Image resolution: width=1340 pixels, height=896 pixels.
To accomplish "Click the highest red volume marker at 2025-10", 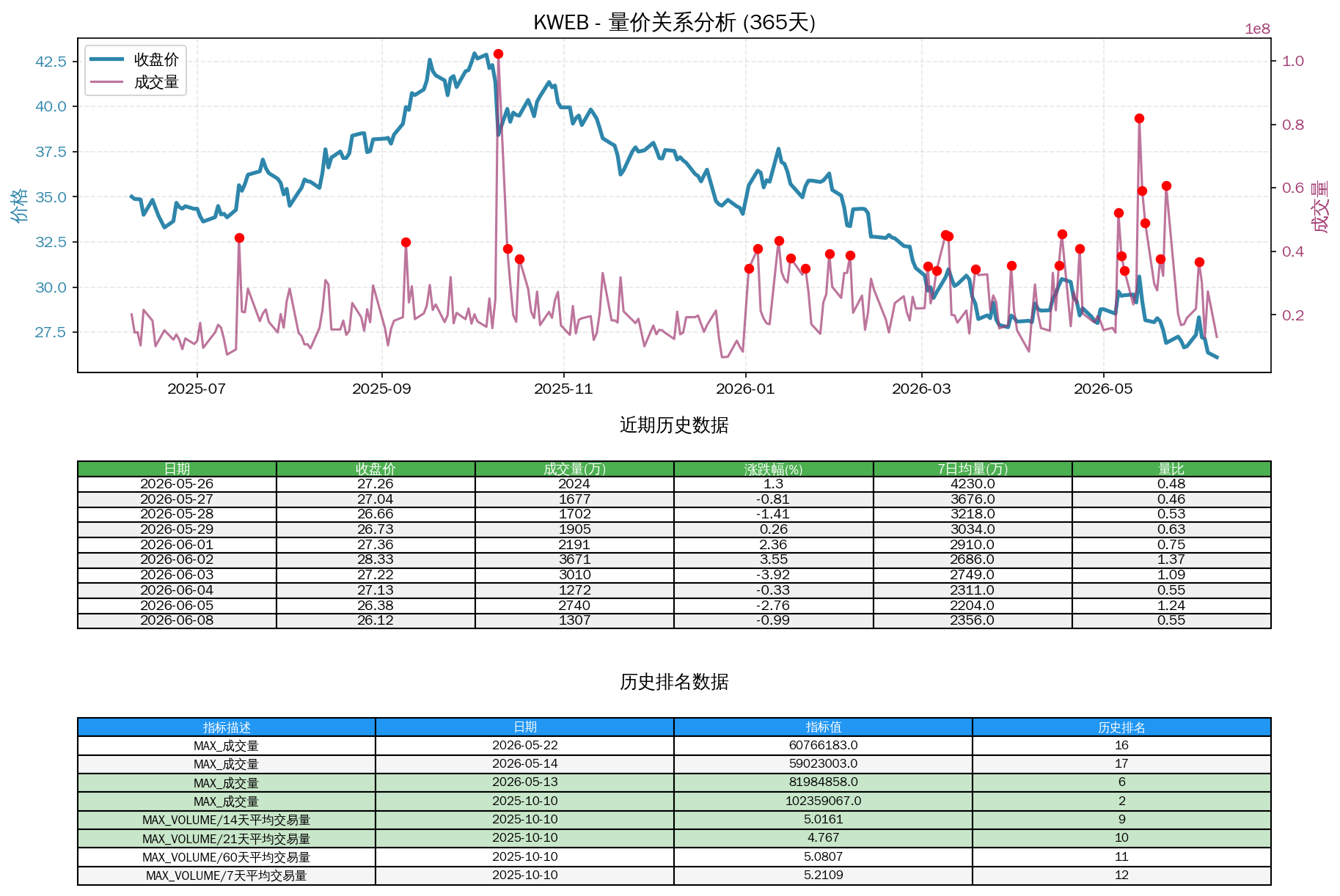I will [499, 54].
